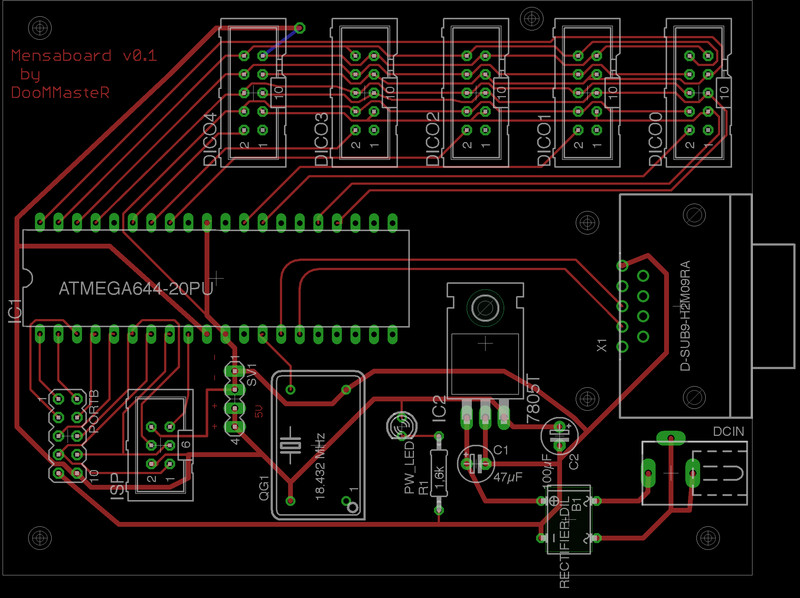Select the ISP programming header
The height and width of the screenshot is (598, 800).
coord(157,436)
